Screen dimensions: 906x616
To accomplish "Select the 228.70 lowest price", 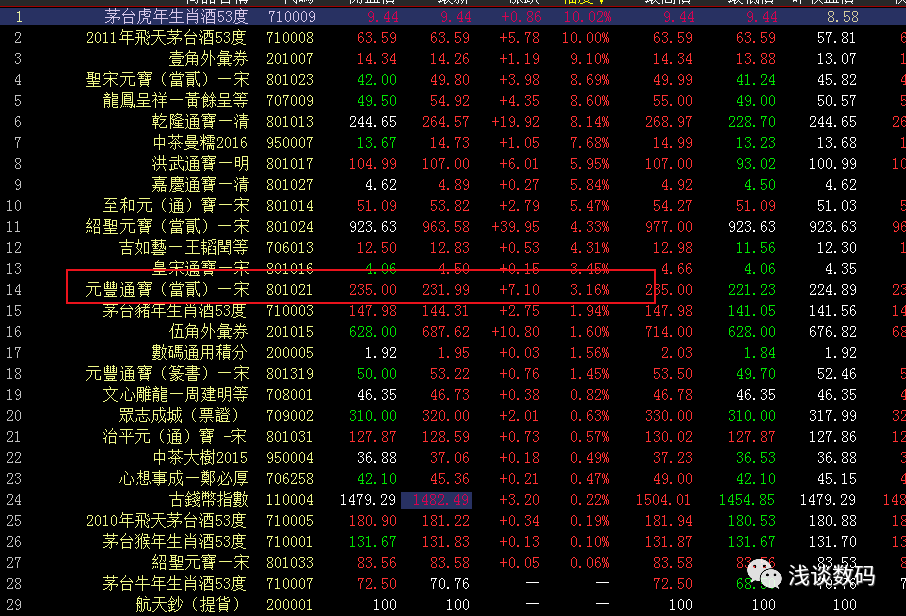I will pyautogui.click(x=752, y=122).
